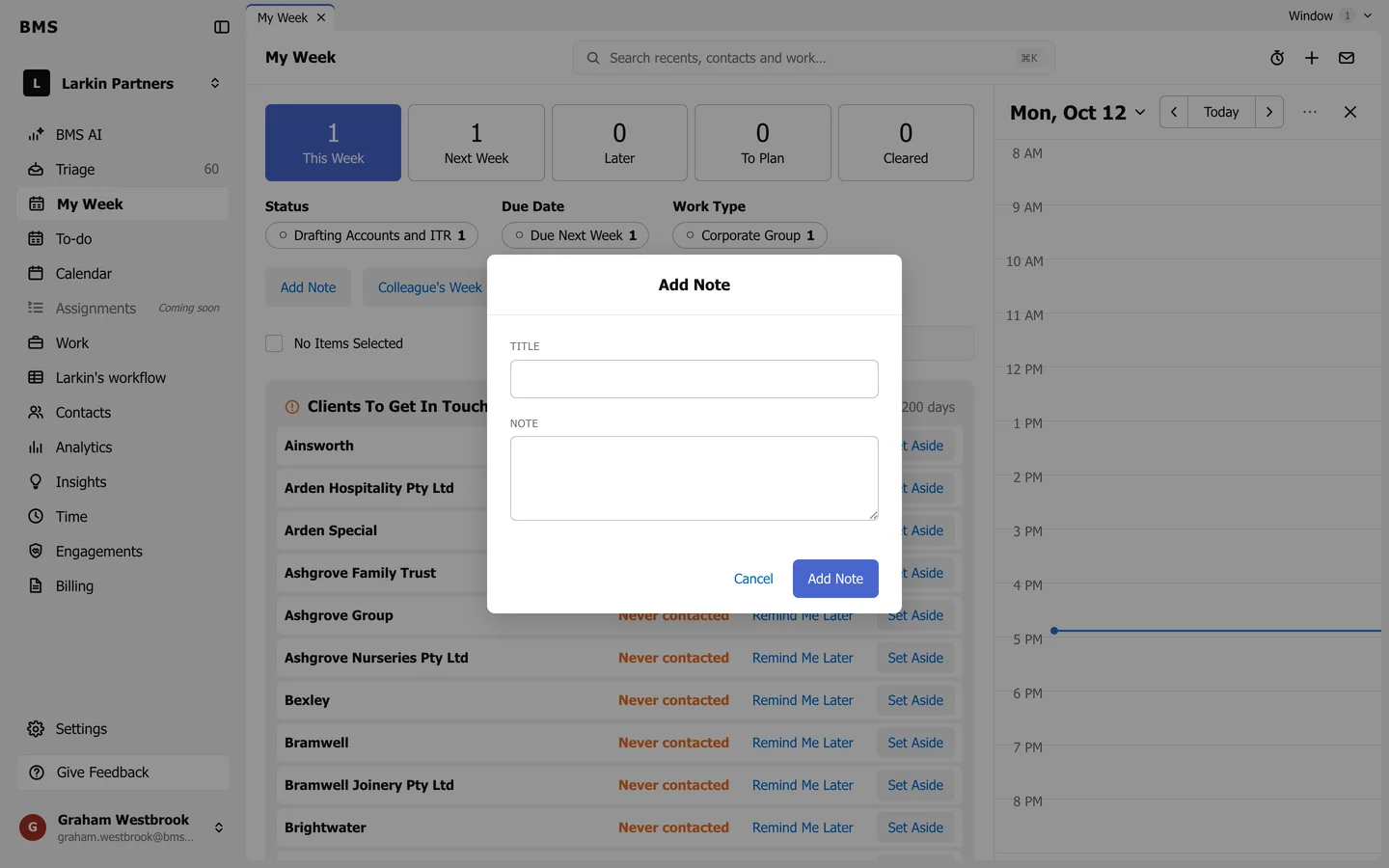Select the Next Week tab
The height and width of the screenshot is (868, 1389).
(x=477, y=143)
